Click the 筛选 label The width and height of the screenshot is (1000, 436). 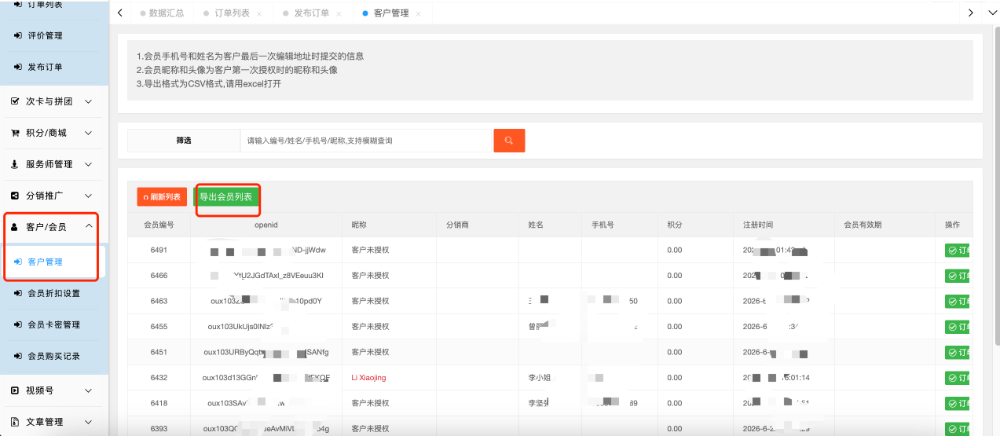point(184,141)
